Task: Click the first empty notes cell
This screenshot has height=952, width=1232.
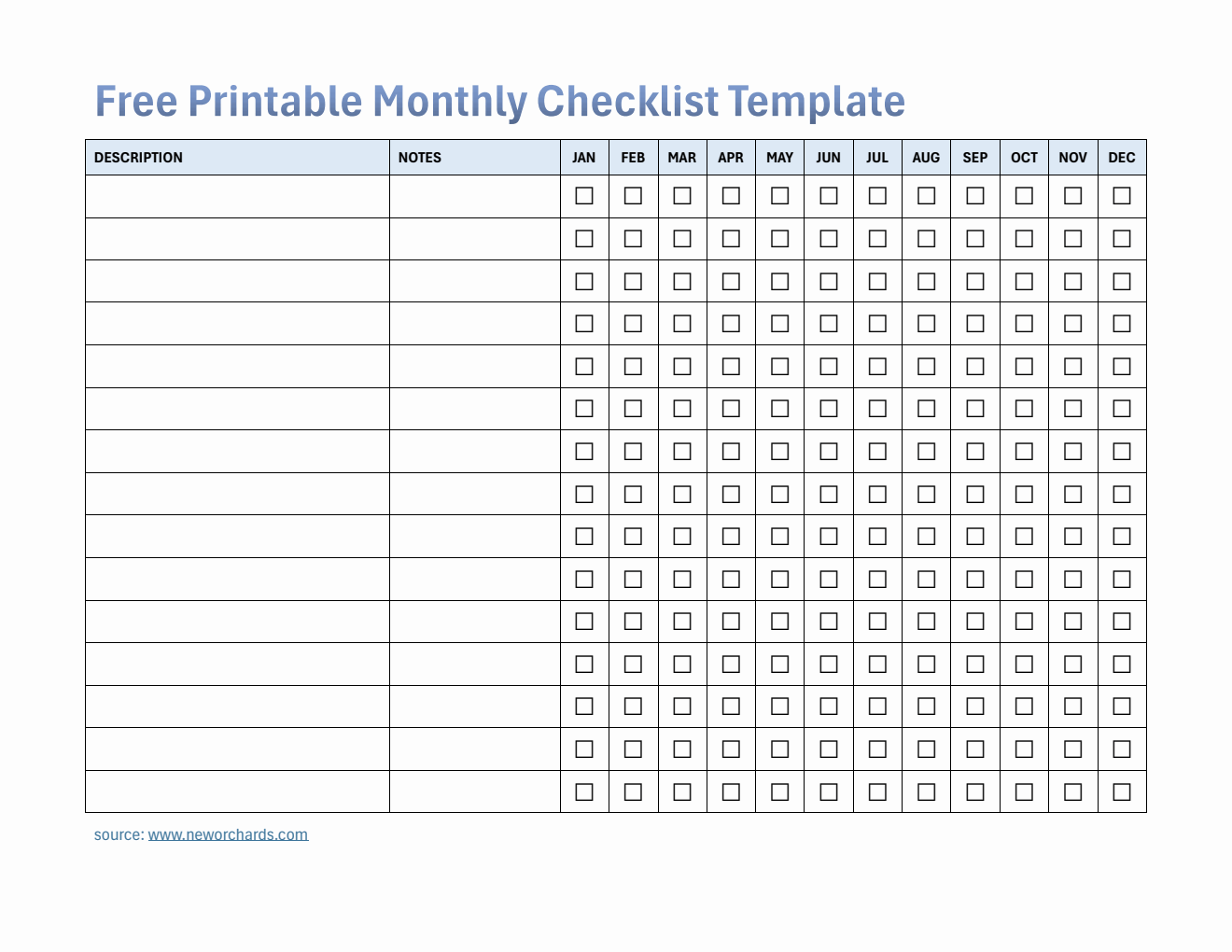Action: point(474,197)
